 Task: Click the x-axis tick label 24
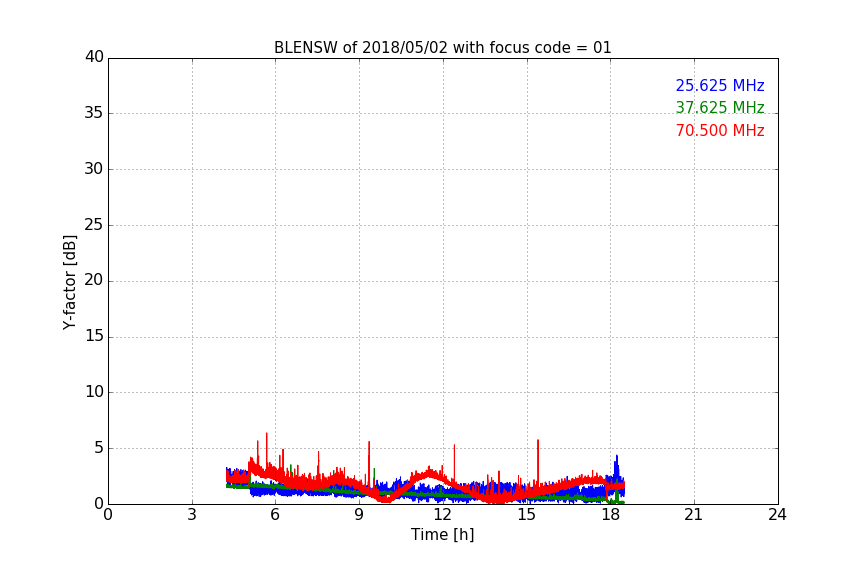point(777,515)
